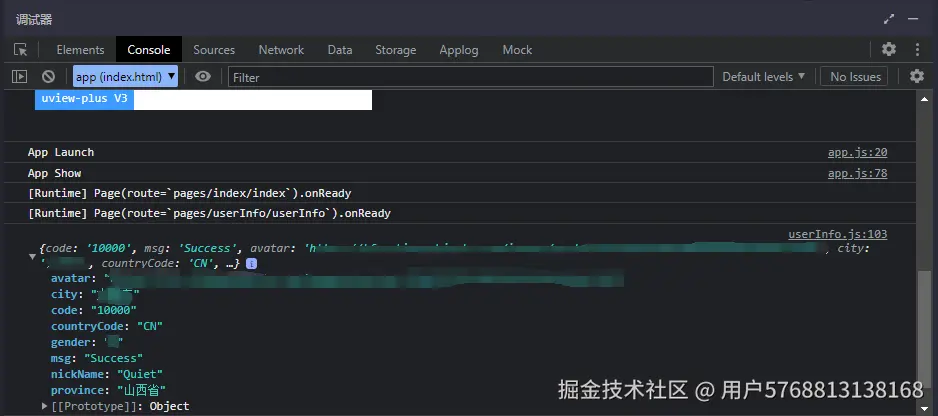Click the nickName: "Quiet" property
This screenshot has width=938, height=416.
tap(107, 374)
